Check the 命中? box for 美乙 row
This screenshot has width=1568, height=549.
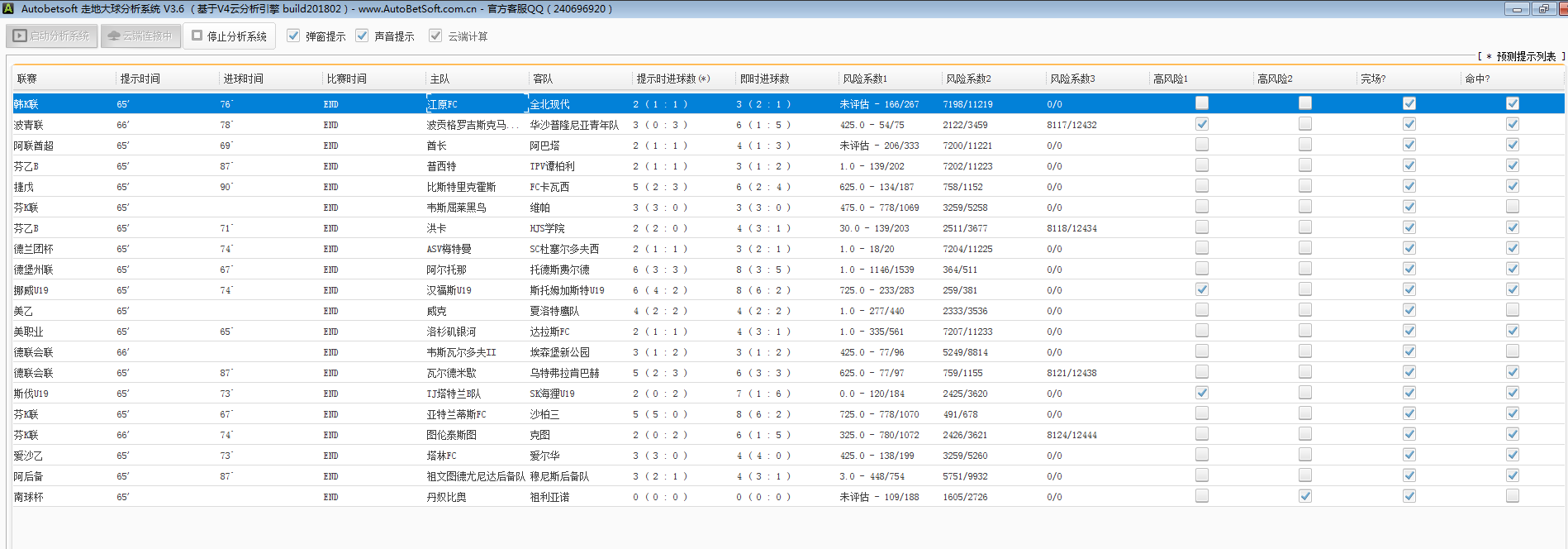[x=1512, y=310]
